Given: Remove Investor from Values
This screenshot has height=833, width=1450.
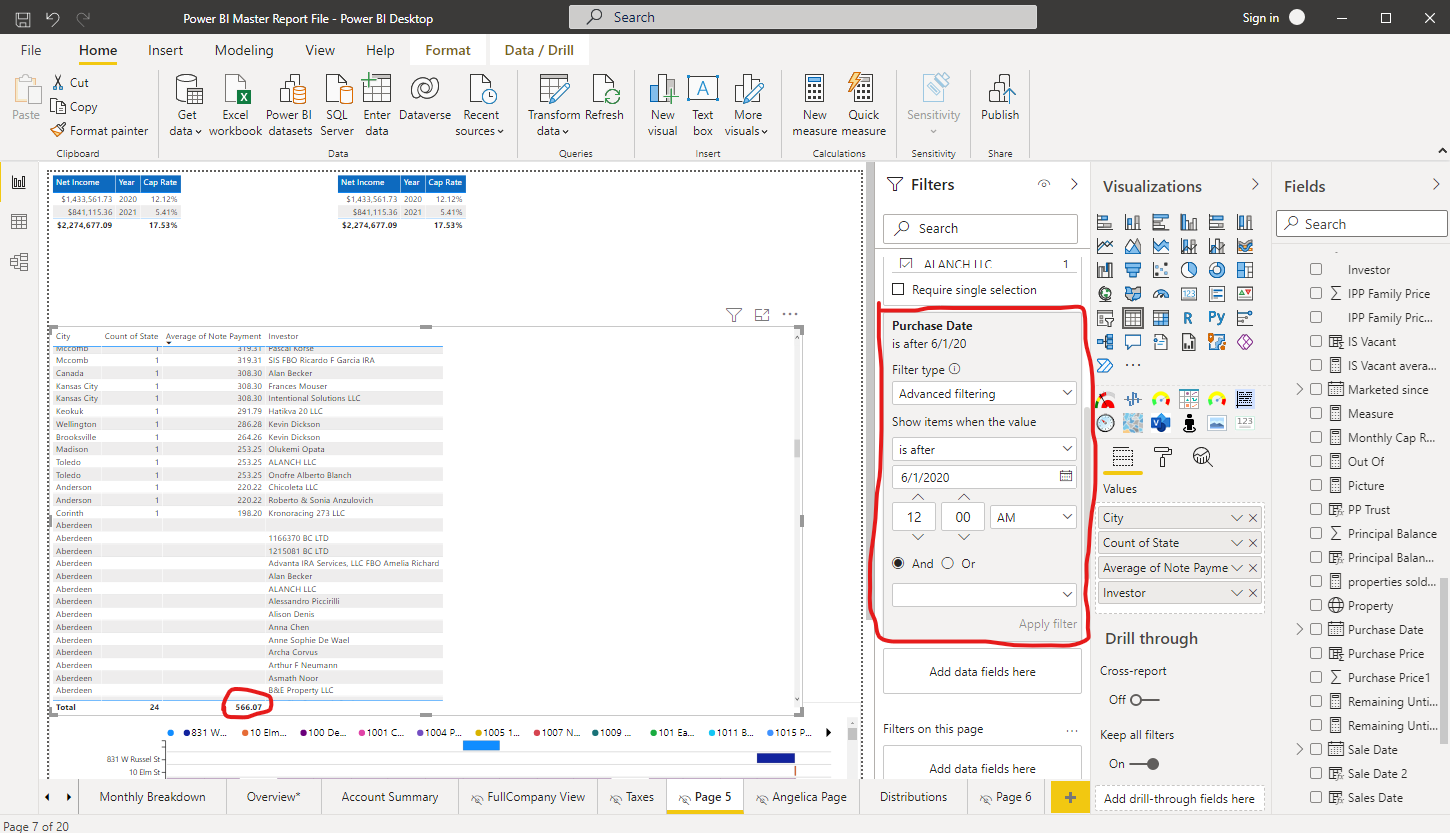Looking at the screenshot, I should click(1254, 593).
